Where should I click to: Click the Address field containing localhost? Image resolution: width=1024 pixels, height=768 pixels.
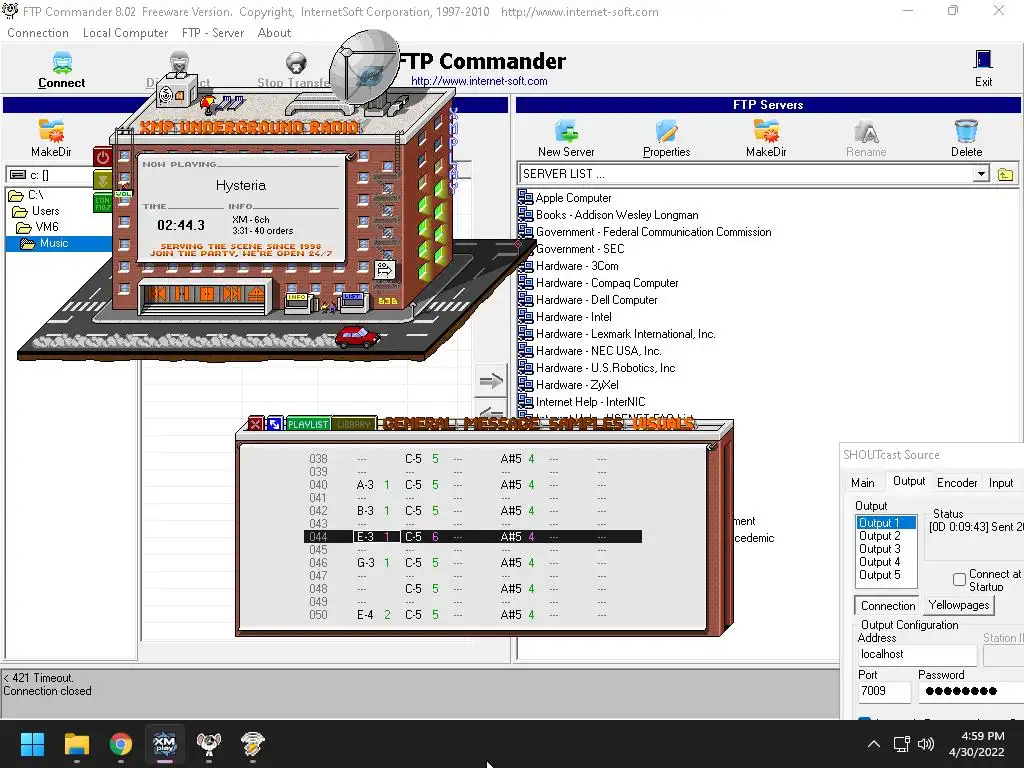(917, 654)
